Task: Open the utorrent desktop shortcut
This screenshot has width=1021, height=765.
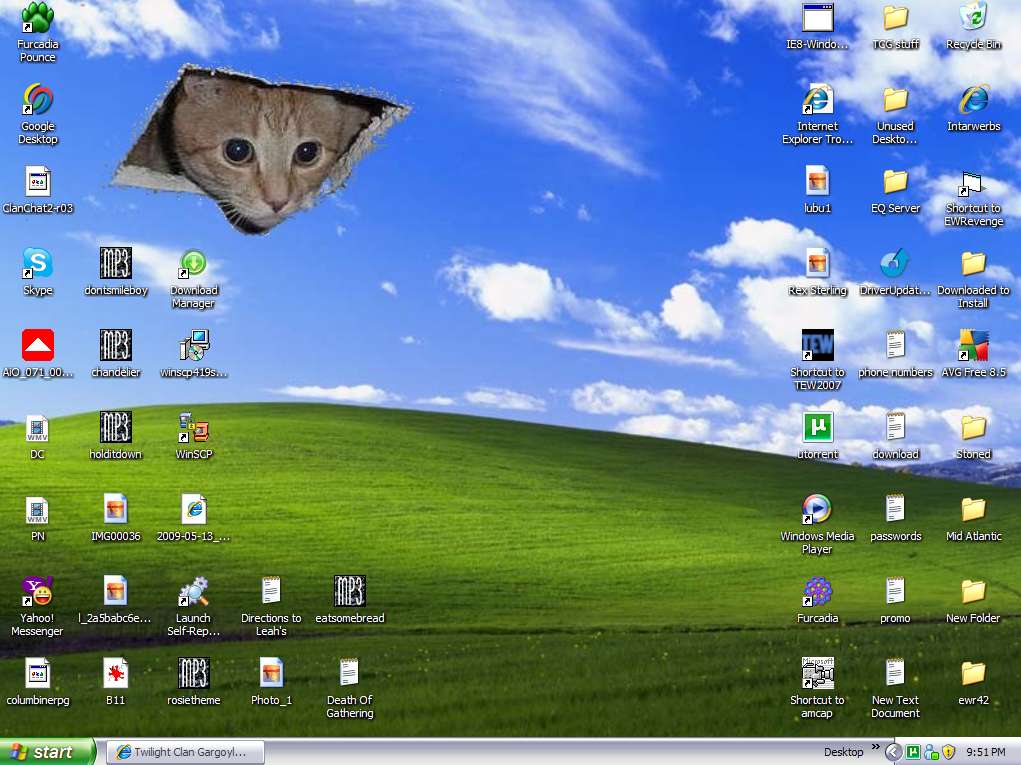Action: (x=818, y=428)
